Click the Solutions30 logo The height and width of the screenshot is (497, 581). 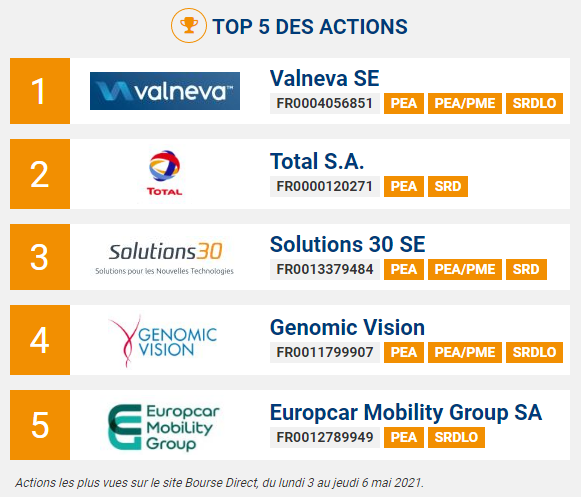(165, 258)
